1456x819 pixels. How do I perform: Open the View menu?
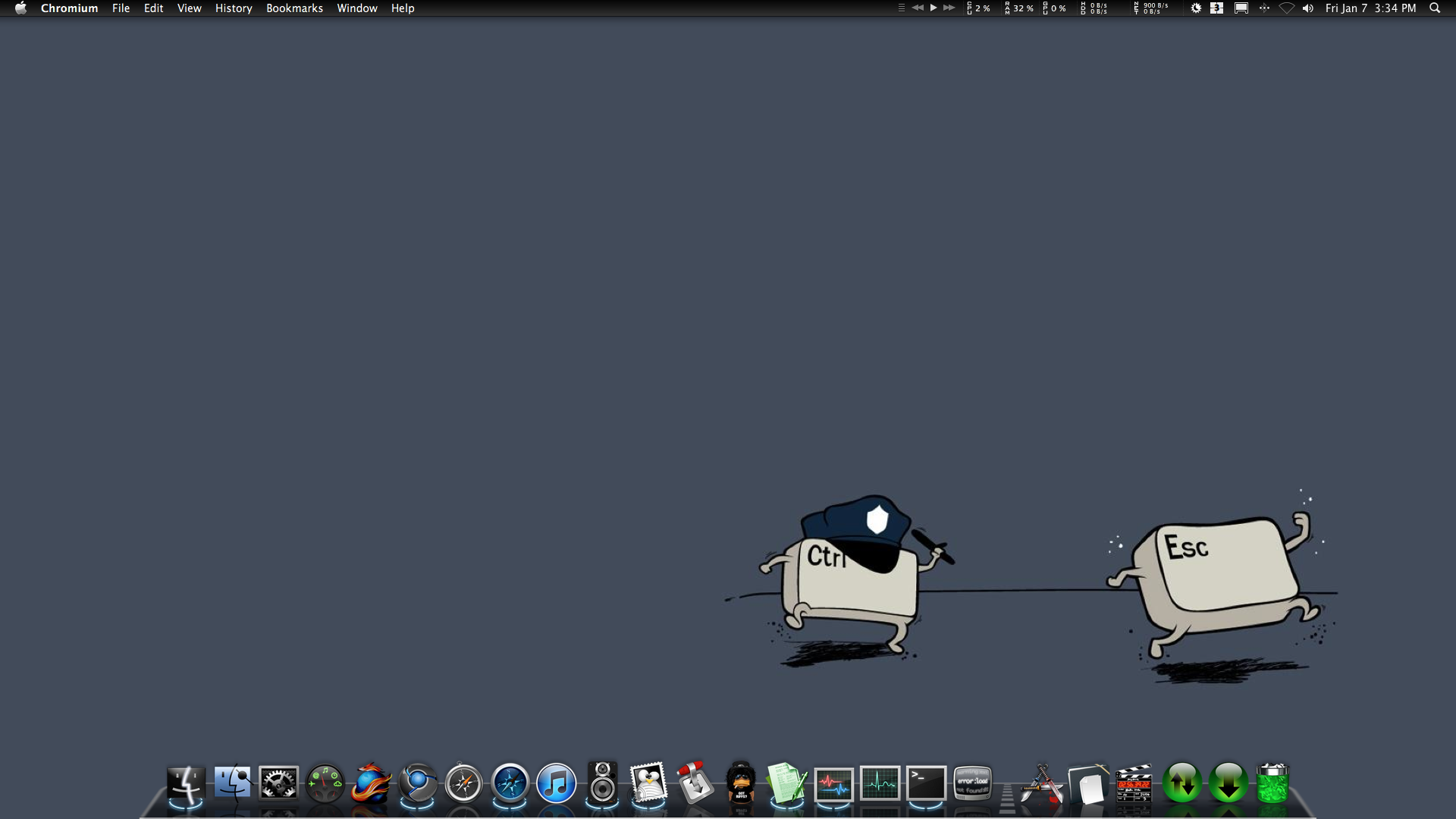click(x=189, y=8)
